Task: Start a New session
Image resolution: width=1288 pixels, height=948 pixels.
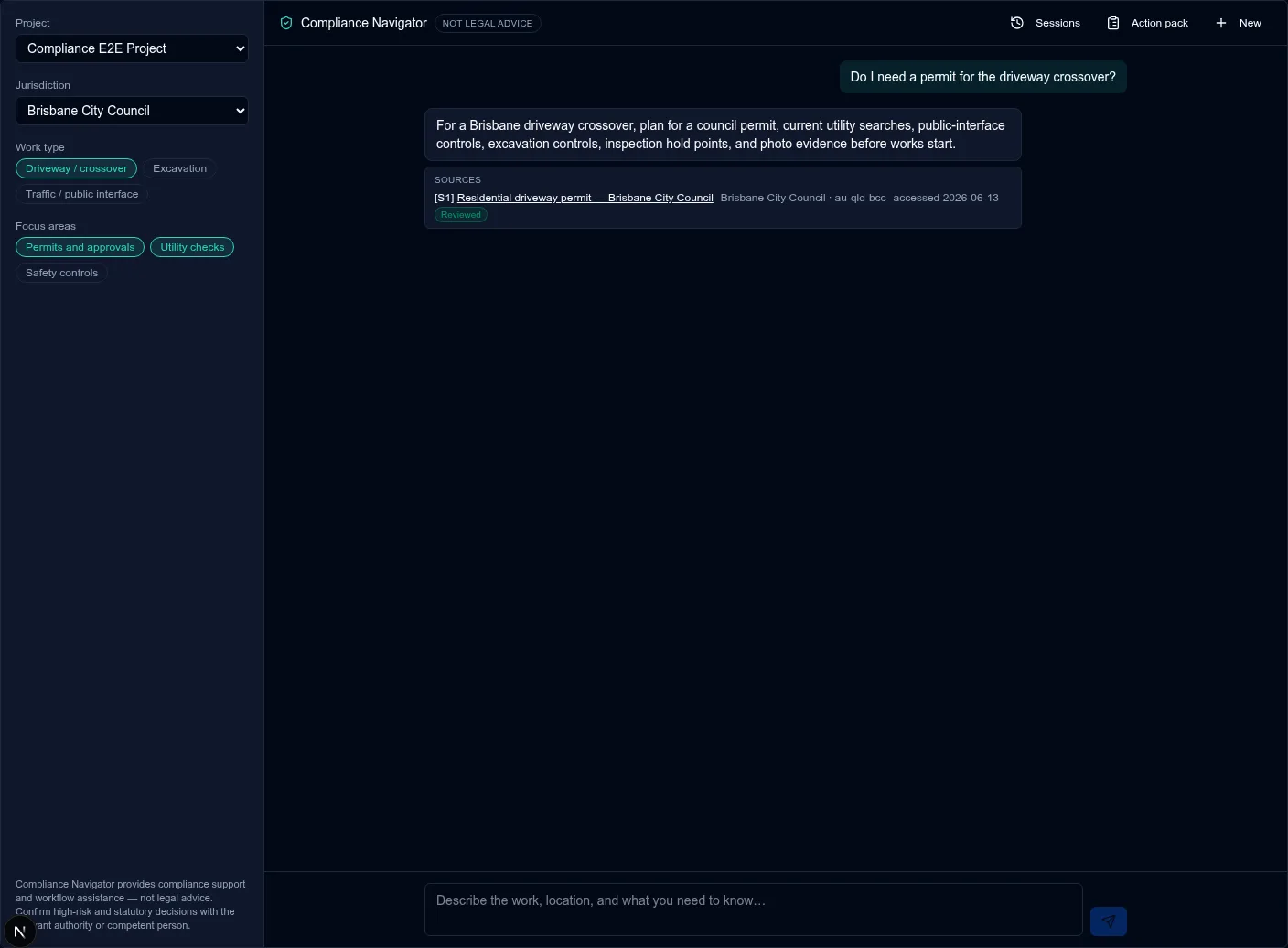Action: tap(1238, 23)
